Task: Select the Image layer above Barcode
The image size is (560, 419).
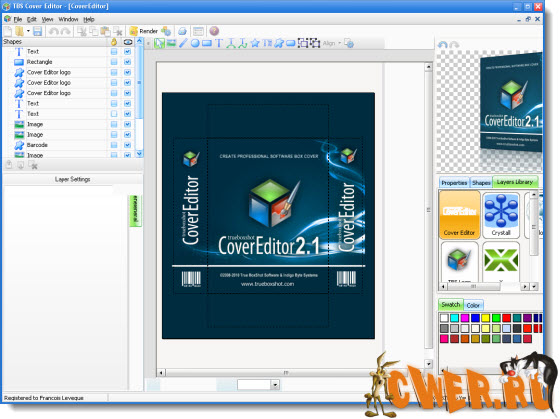Action: (x=68, y=135)
